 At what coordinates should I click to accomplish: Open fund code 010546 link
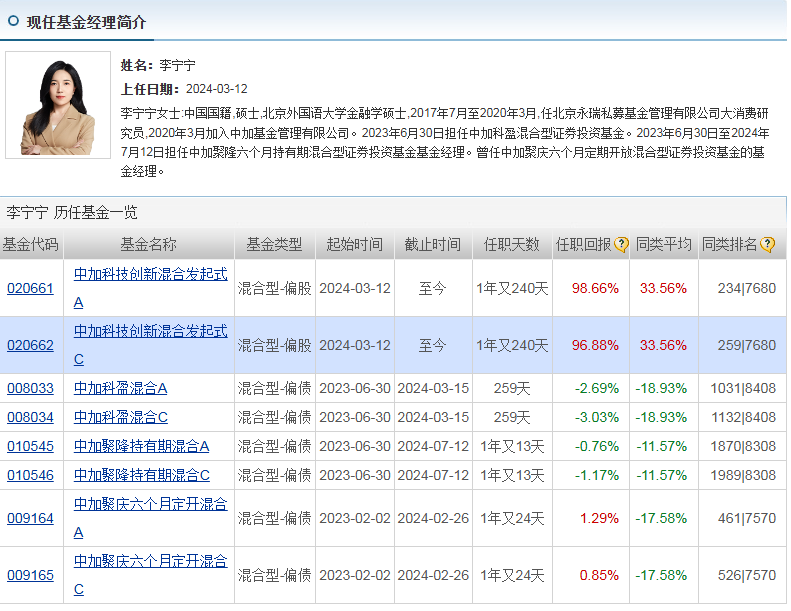[30, 475]
